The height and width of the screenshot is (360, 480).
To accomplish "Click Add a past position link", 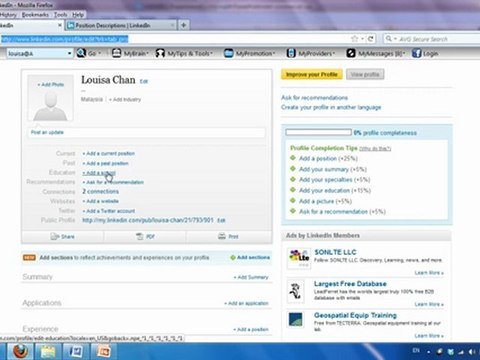I will [105, 163].
